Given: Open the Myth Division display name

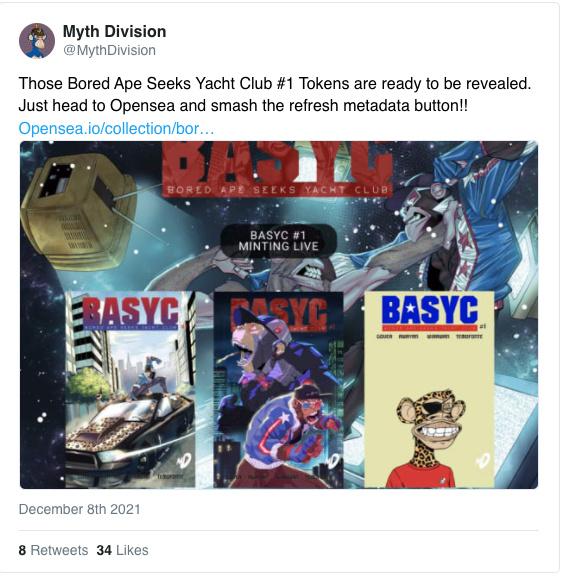Looking at the screenshot, I should tap(114, 32).
